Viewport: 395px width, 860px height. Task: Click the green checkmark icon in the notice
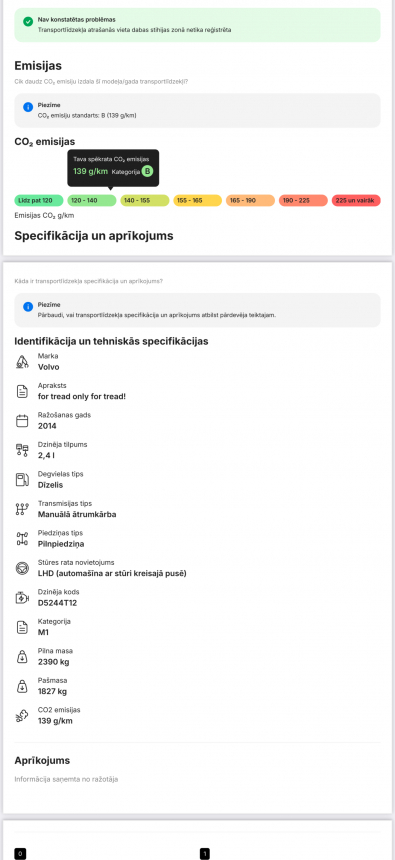pyautogui.click(x=28, y=21)
